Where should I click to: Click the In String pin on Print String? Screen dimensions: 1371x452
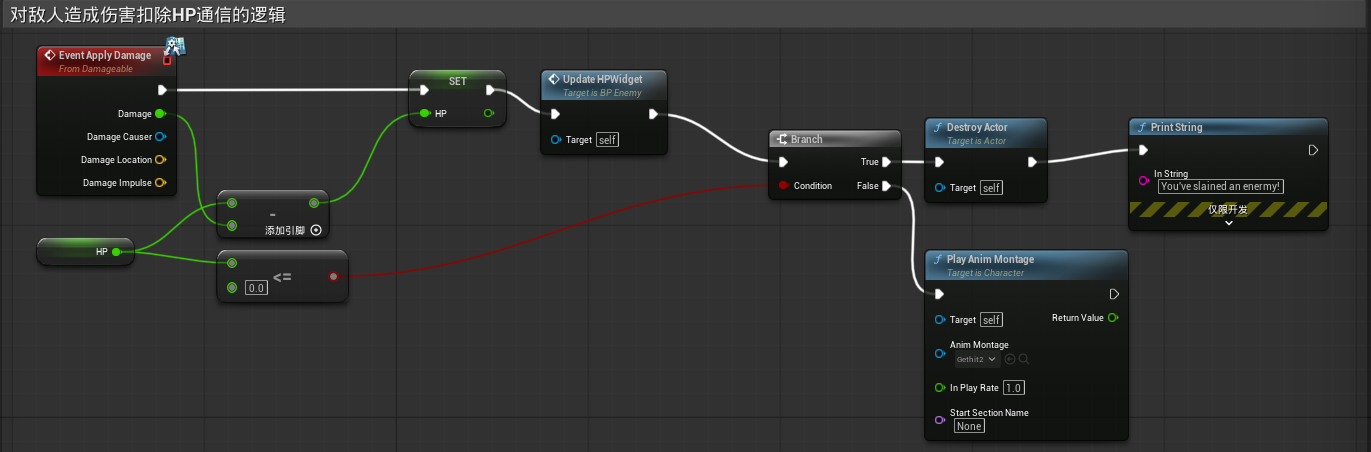(x=1143, y=180)
